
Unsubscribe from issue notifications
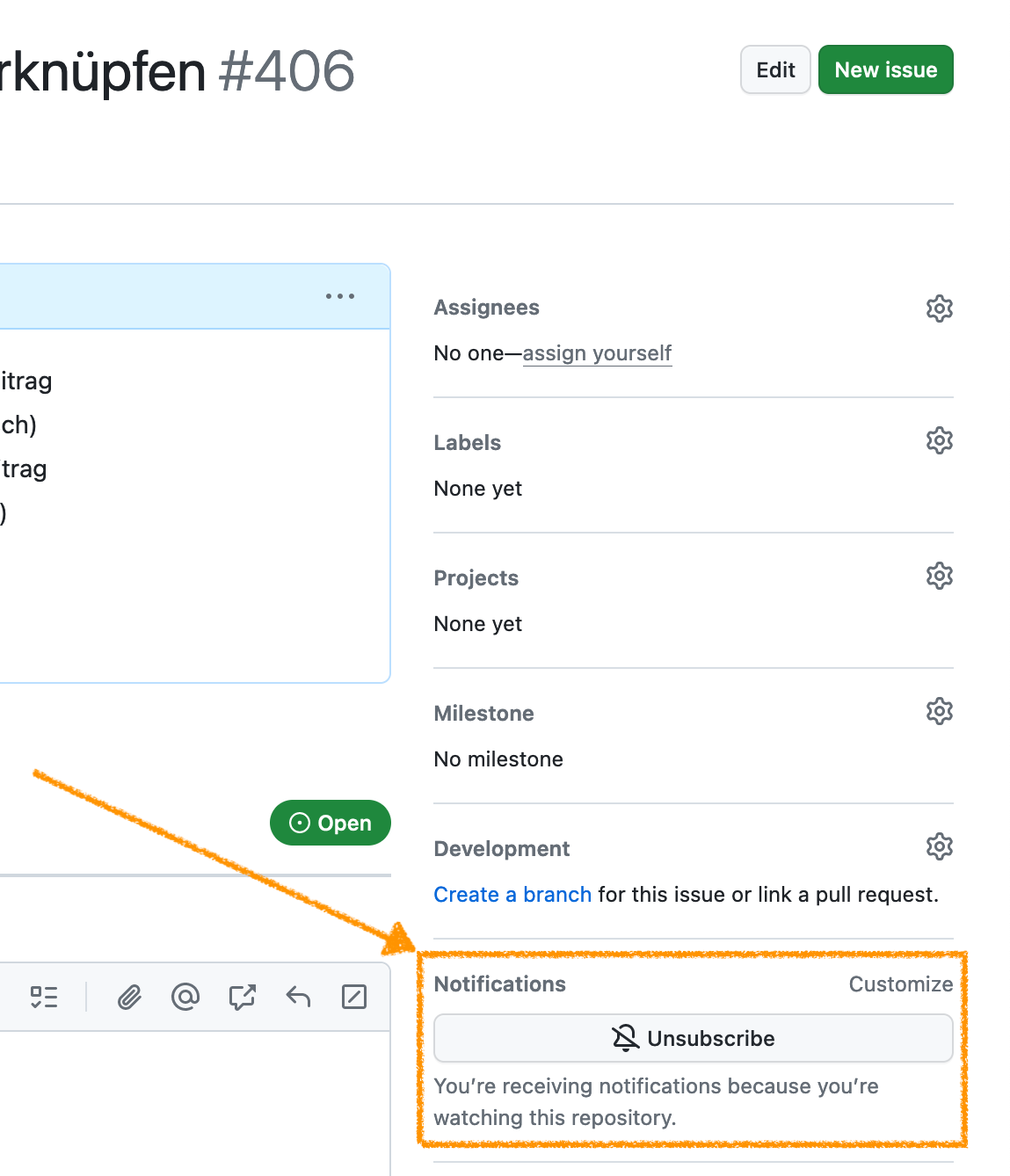pyautogui.click(x=693, y=1038)
